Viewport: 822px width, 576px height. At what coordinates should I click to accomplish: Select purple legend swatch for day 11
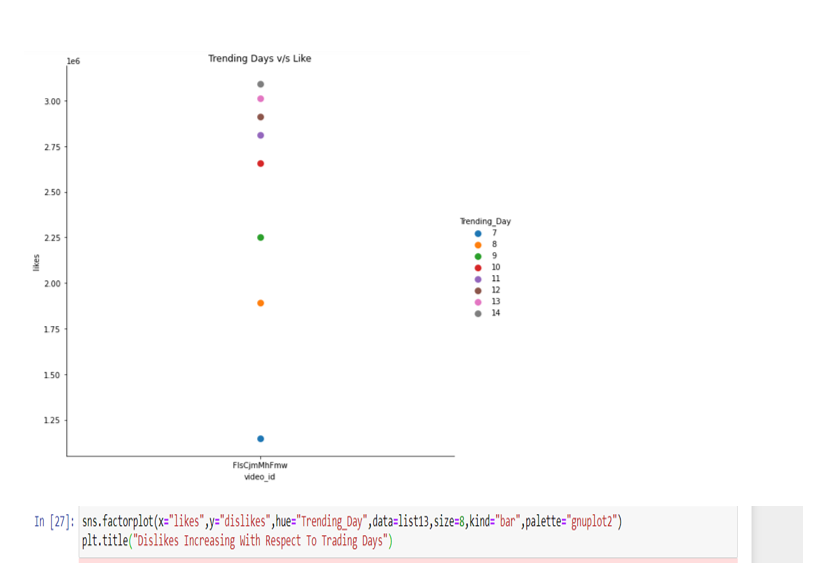tap(478, 279)
